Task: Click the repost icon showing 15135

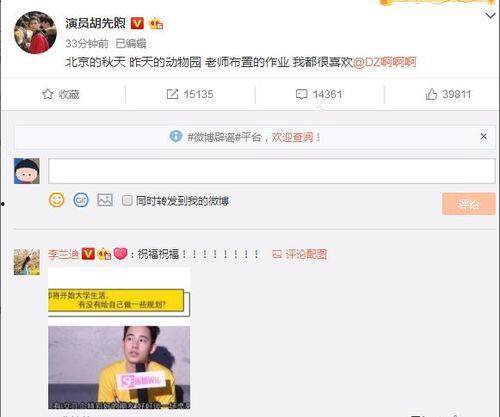Action: [x=172, y=94]
